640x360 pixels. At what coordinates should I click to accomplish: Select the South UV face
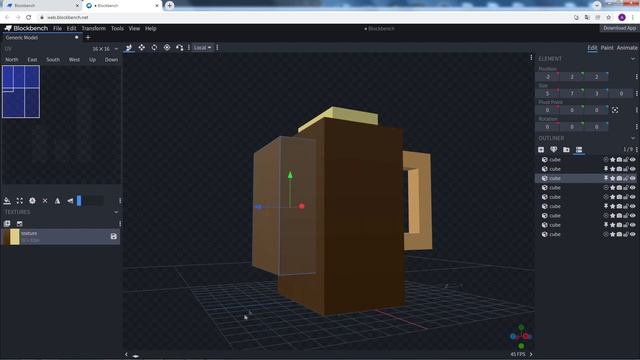point(53,60)
